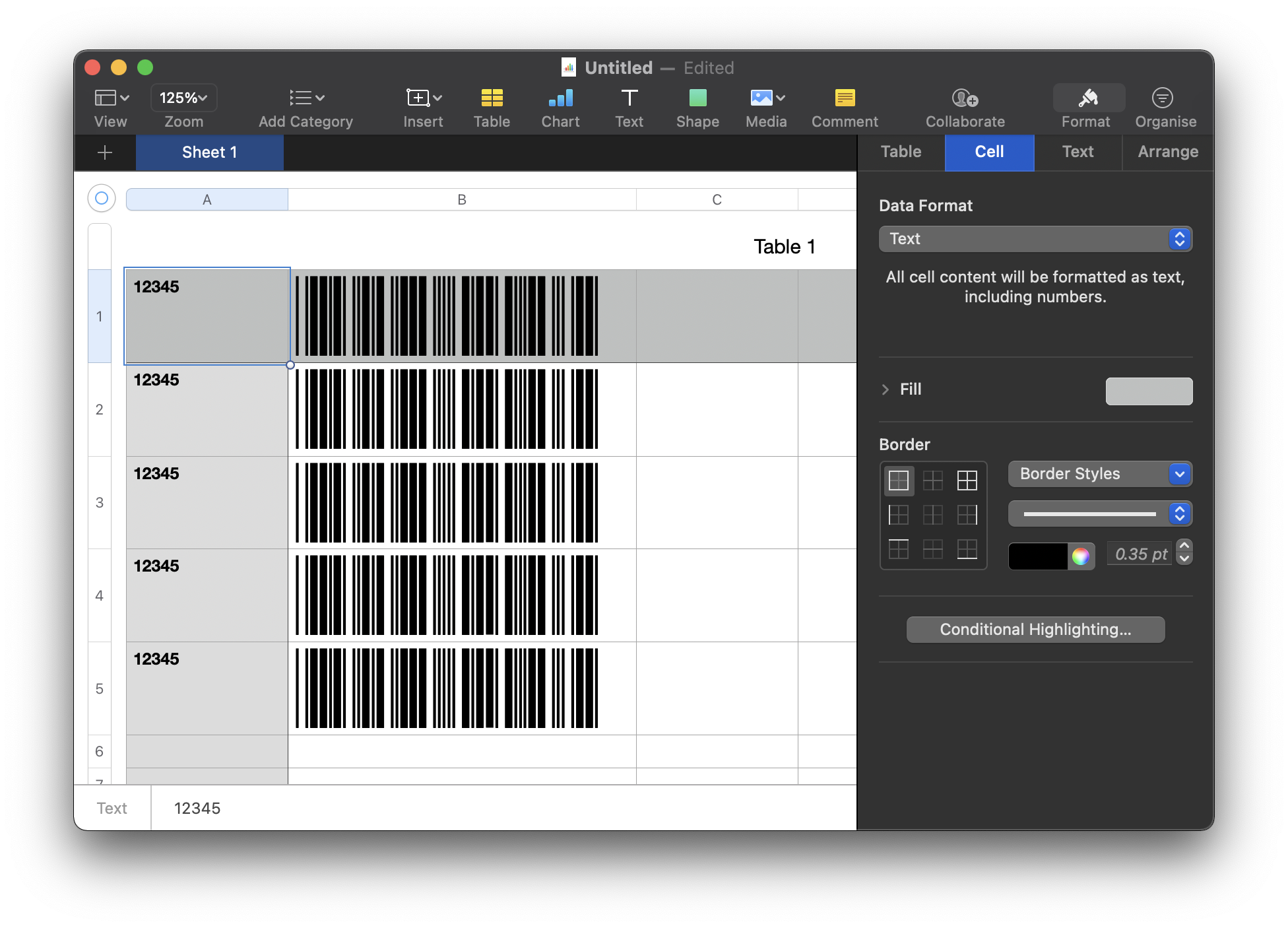Select the 12345 cell in row 4
Viewport: 1288px width, 928px height.
[207, 595]
